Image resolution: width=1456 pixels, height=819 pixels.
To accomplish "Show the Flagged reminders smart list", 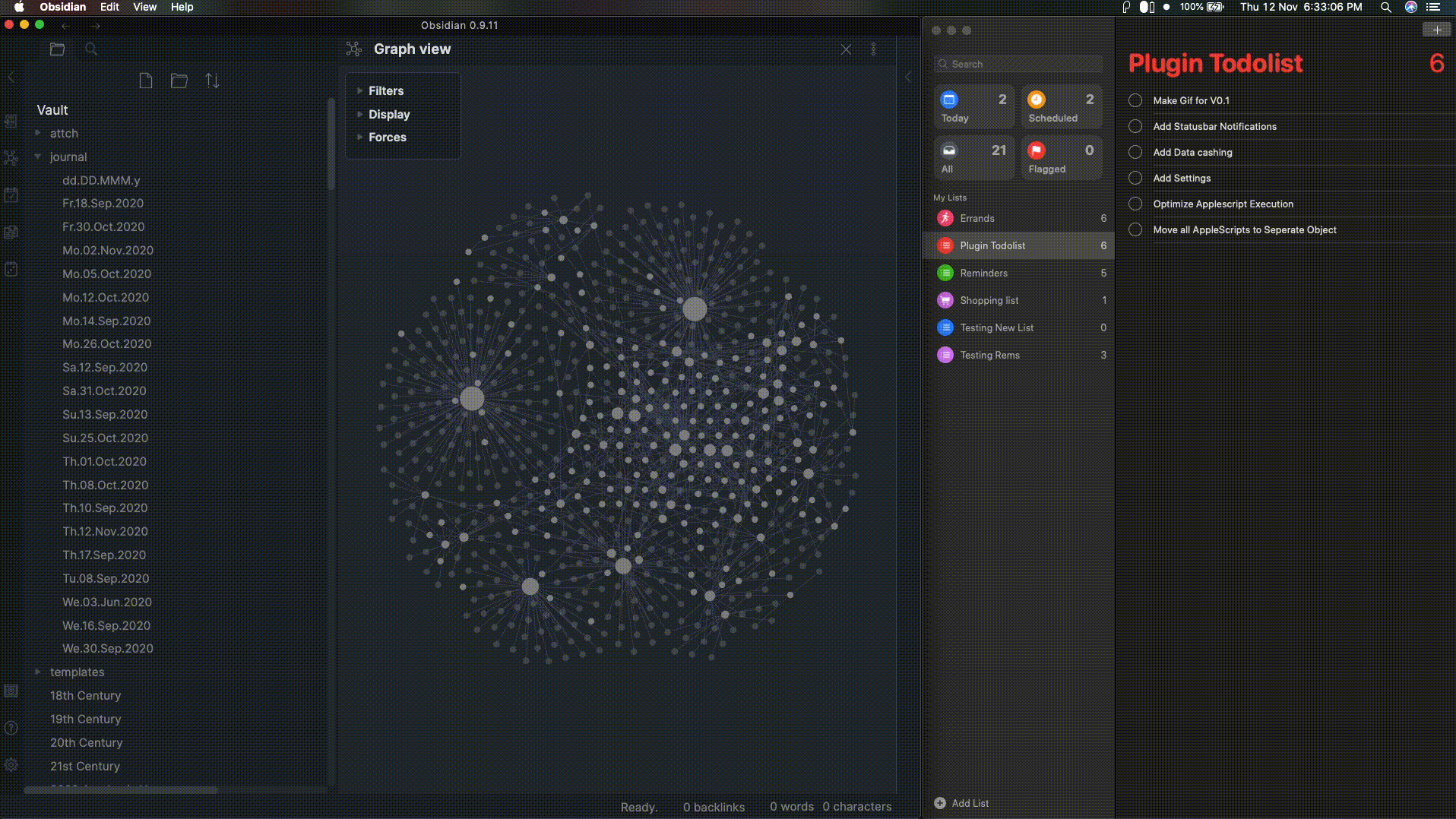I will 1062,158.
